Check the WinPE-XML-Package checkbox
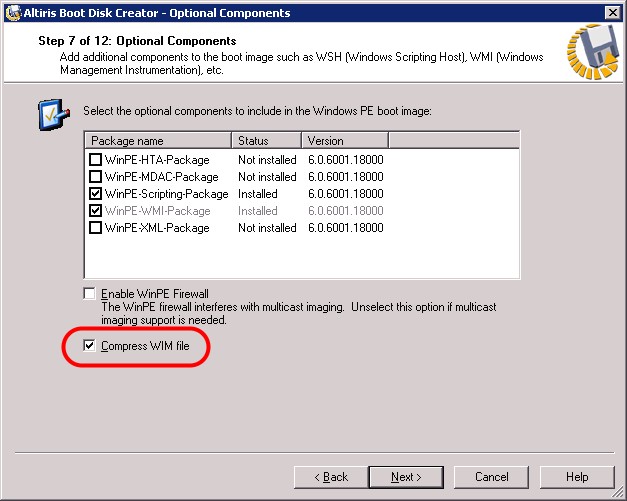 (x=95, y=228)
